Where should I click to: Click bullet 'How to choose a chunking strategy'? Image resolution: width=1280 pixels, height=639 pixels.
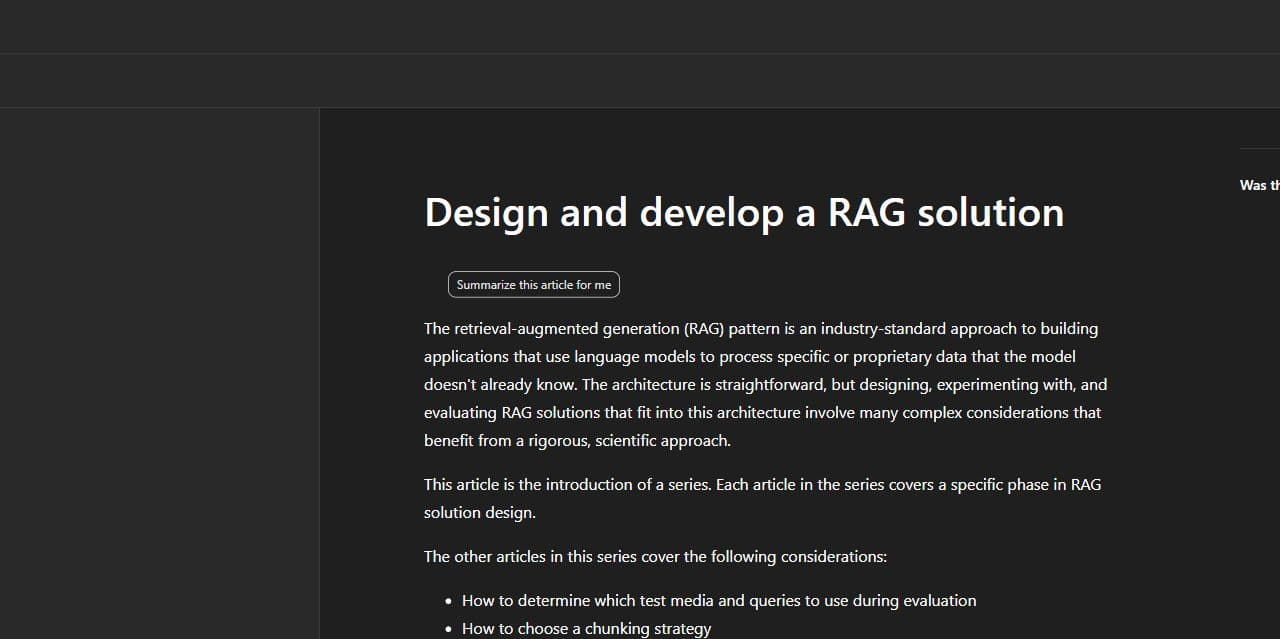pyautogui.click(x=587, y=629)
